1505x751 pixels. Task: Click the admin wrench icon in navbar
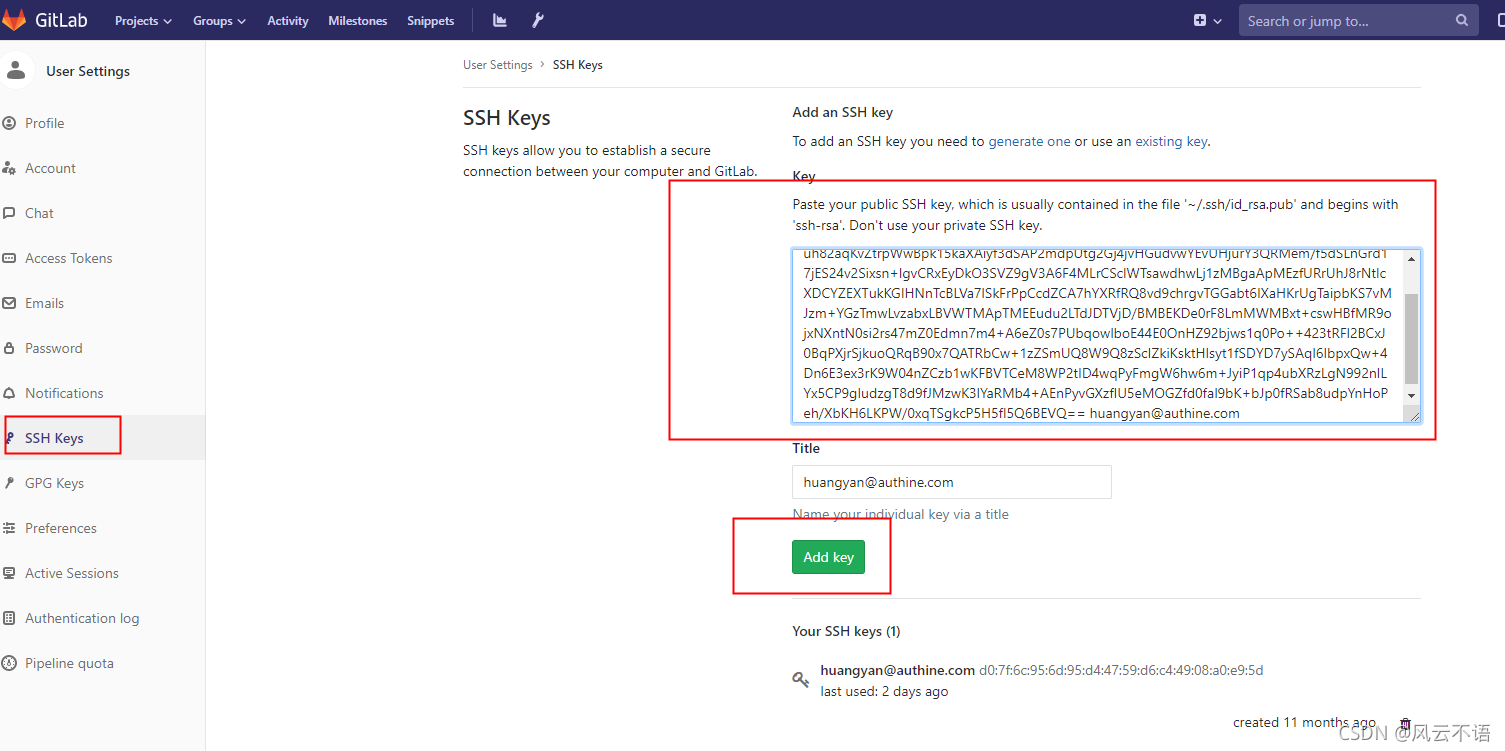(x=538, y=19)
